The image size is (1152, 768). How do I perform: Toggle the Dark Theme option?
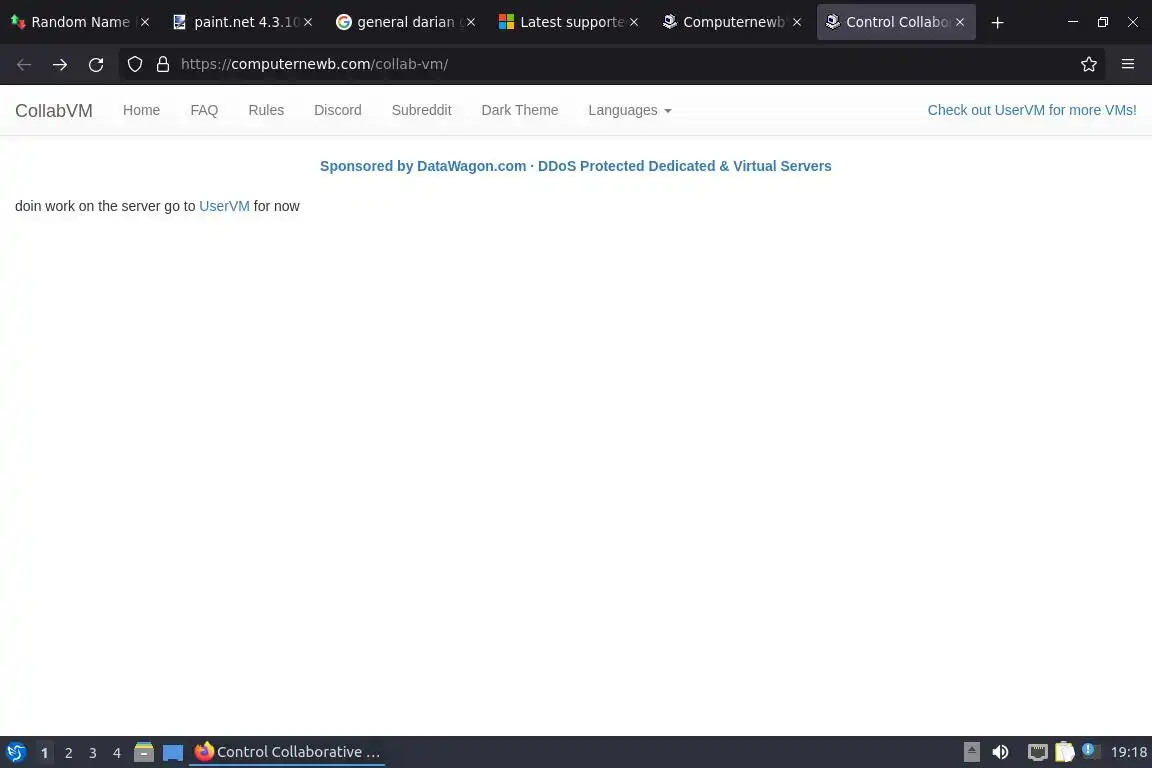point(519,110)
